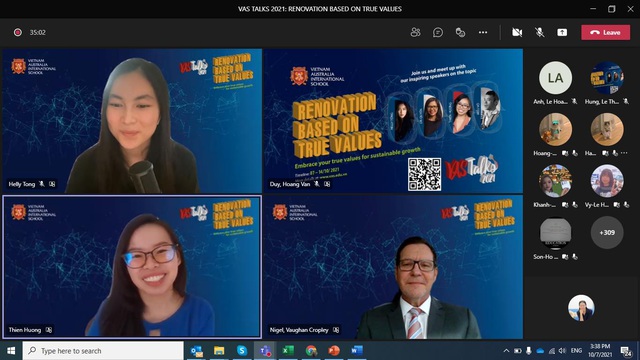
Task: Click the volume icon in the system tray
Action: tap(562, 351)
